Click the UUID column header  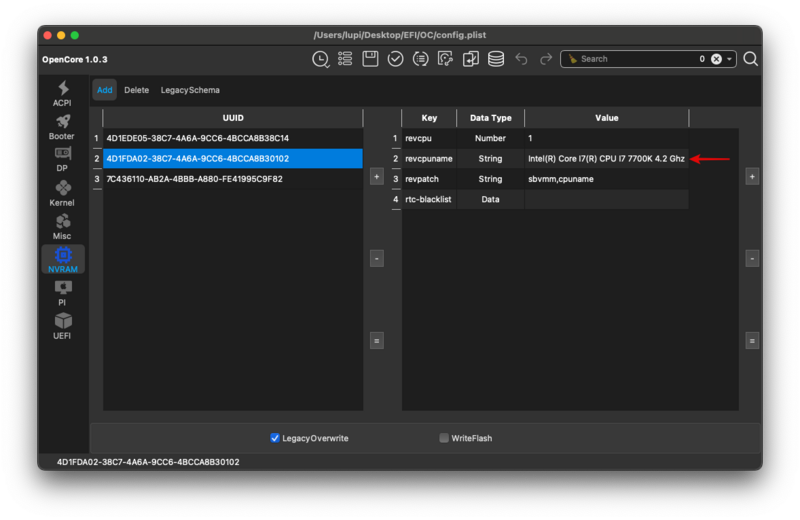click(233, 118)
